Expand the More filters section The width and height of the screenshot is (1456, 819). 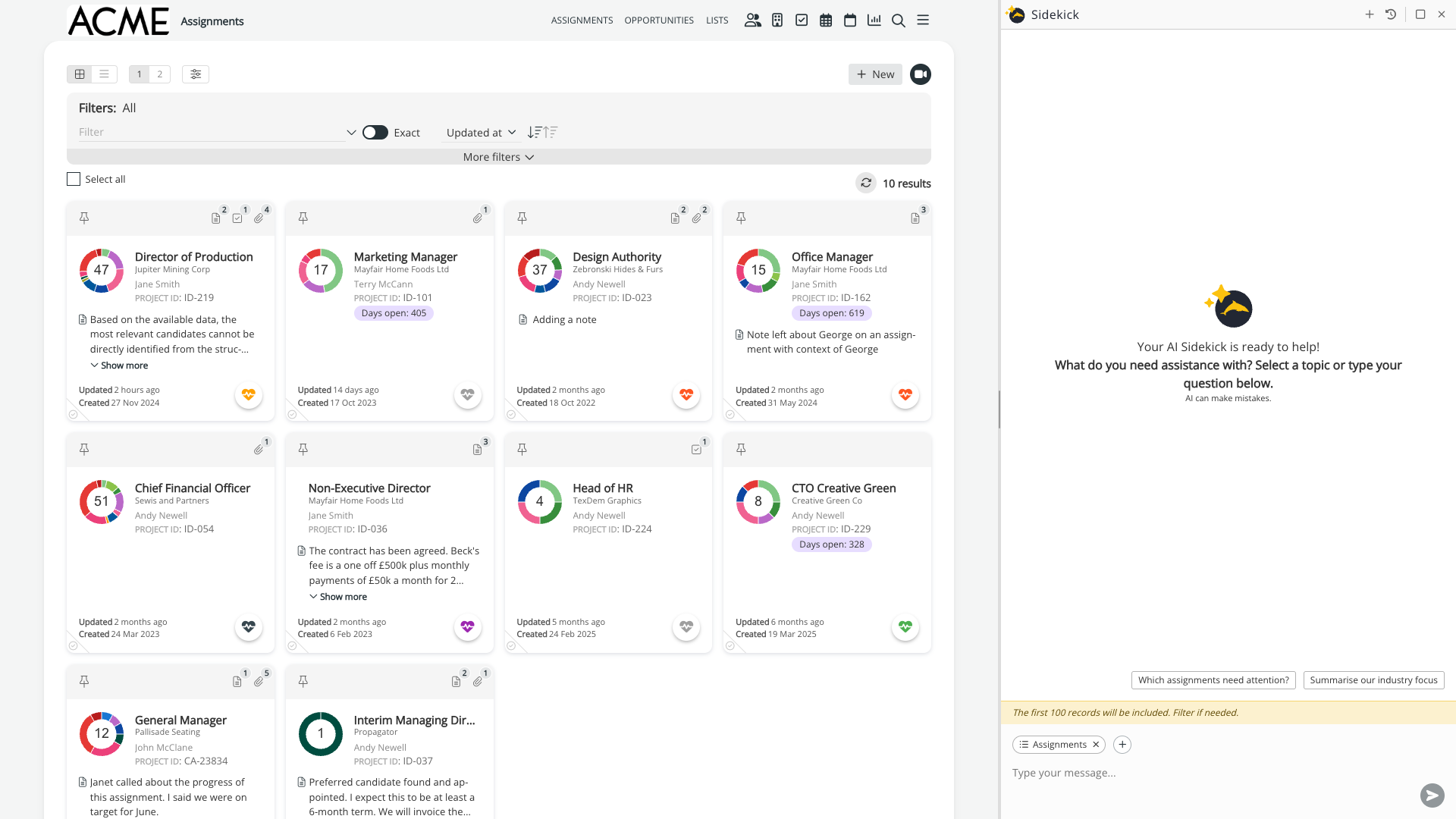498,157
